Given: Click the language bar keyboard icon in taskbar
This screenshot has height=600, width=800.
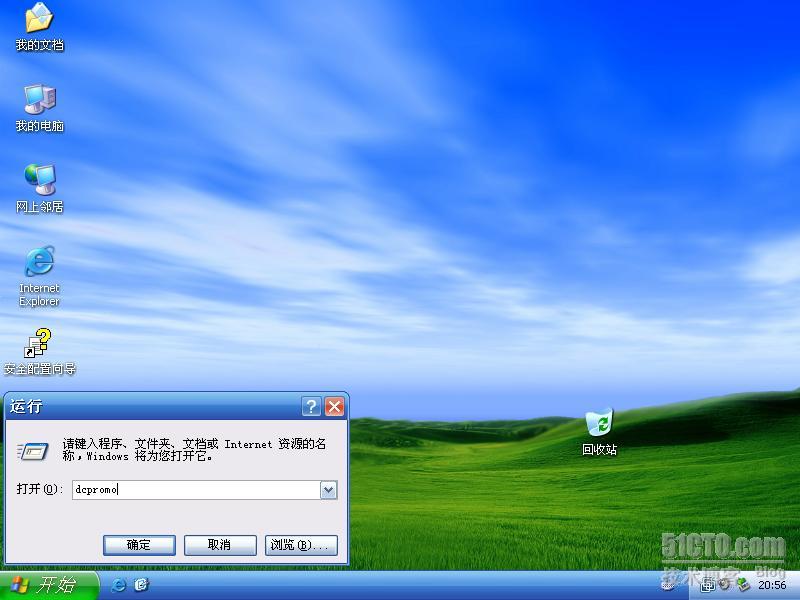Looking at the screenshot, I should 668,586.
